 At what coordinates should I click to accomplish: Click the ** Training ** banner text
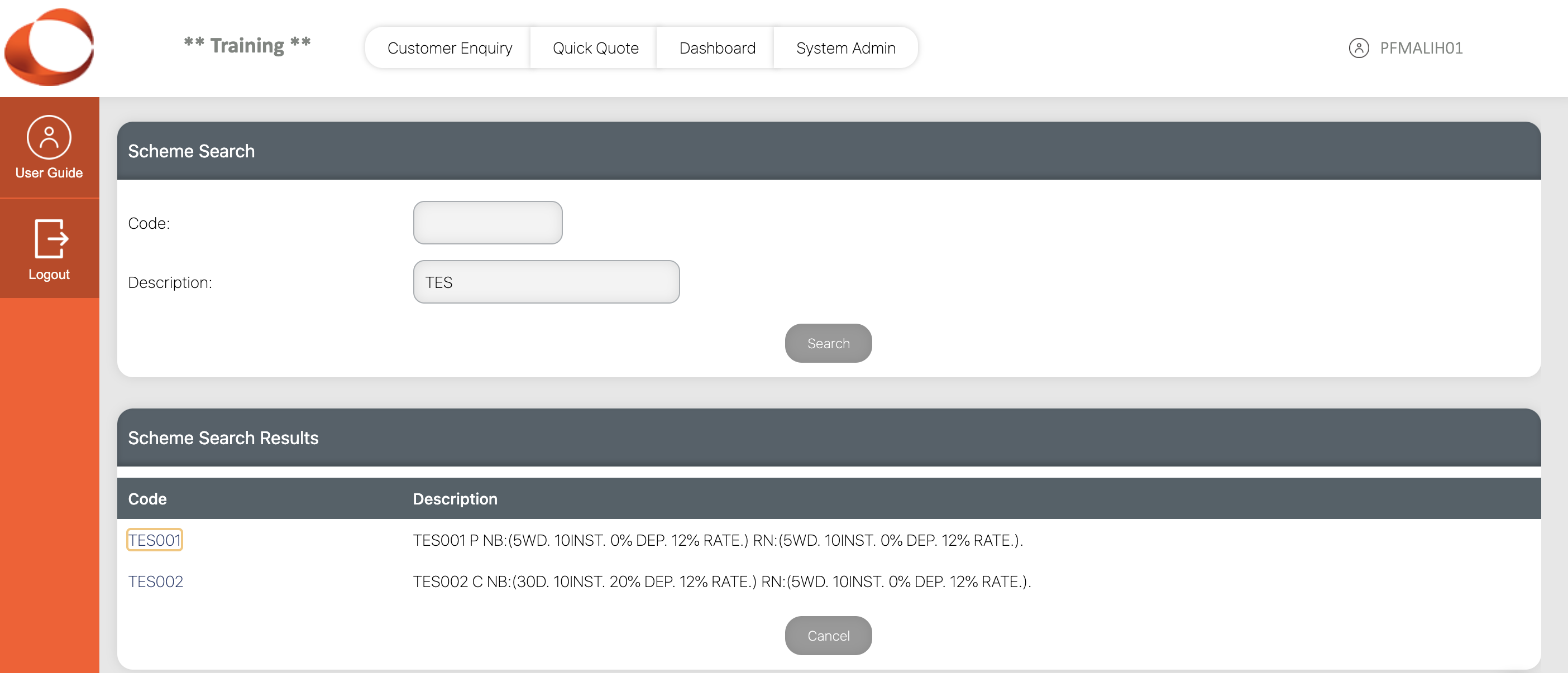[247, 45]
